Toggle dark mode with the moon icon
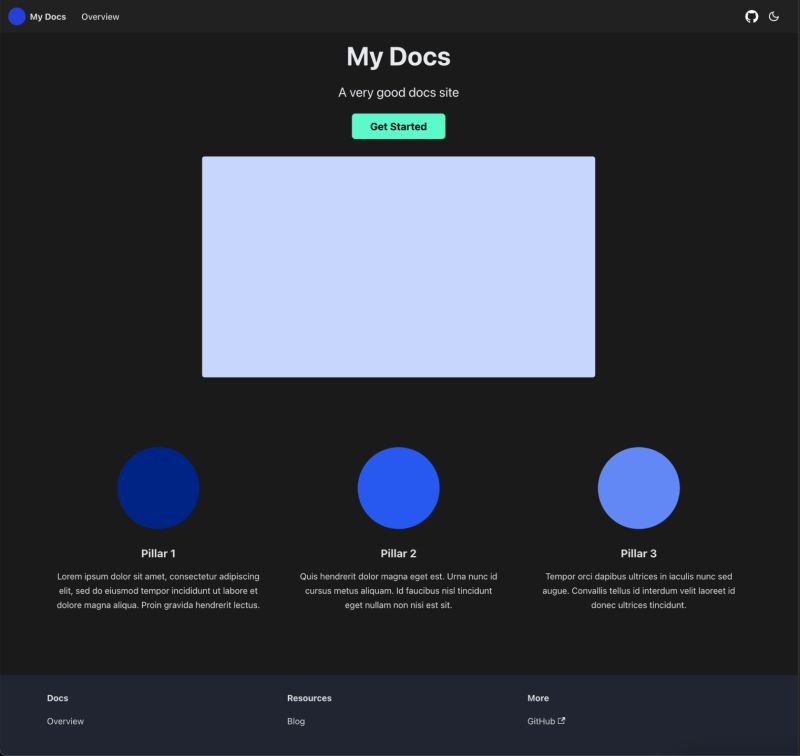The height and width of the screenshot is (756, 800). [x=776, y=16]
